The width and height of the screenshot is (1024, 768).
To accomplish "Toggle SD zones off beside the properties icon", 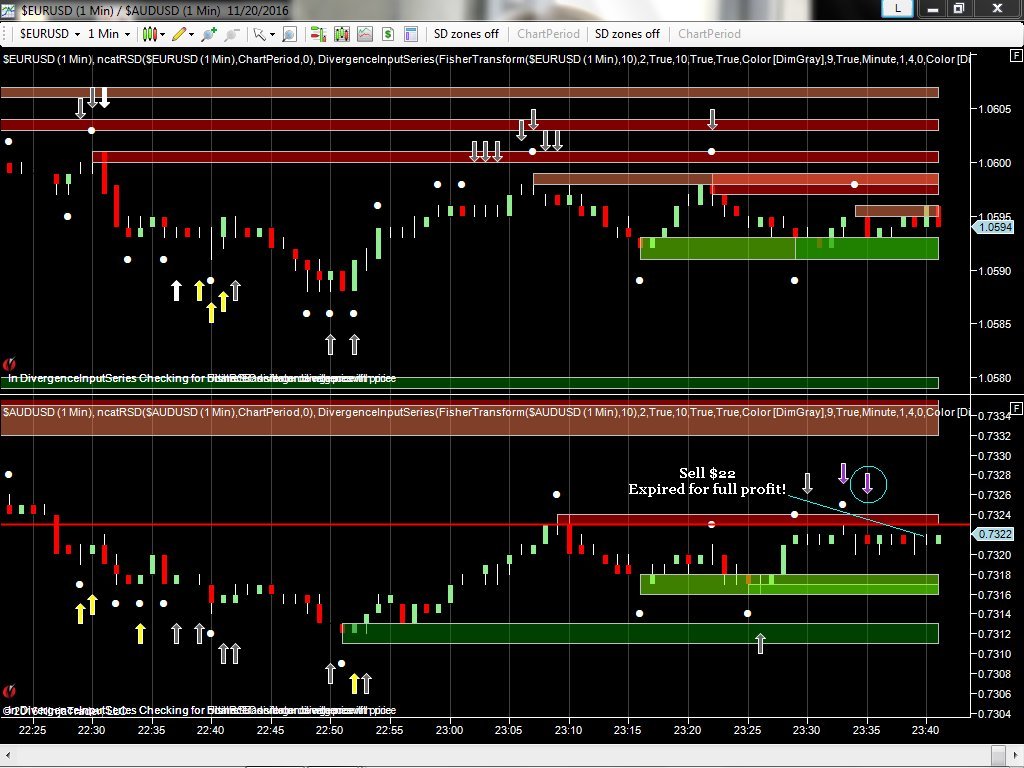I will pyautogui.click(x=466, y=34).
